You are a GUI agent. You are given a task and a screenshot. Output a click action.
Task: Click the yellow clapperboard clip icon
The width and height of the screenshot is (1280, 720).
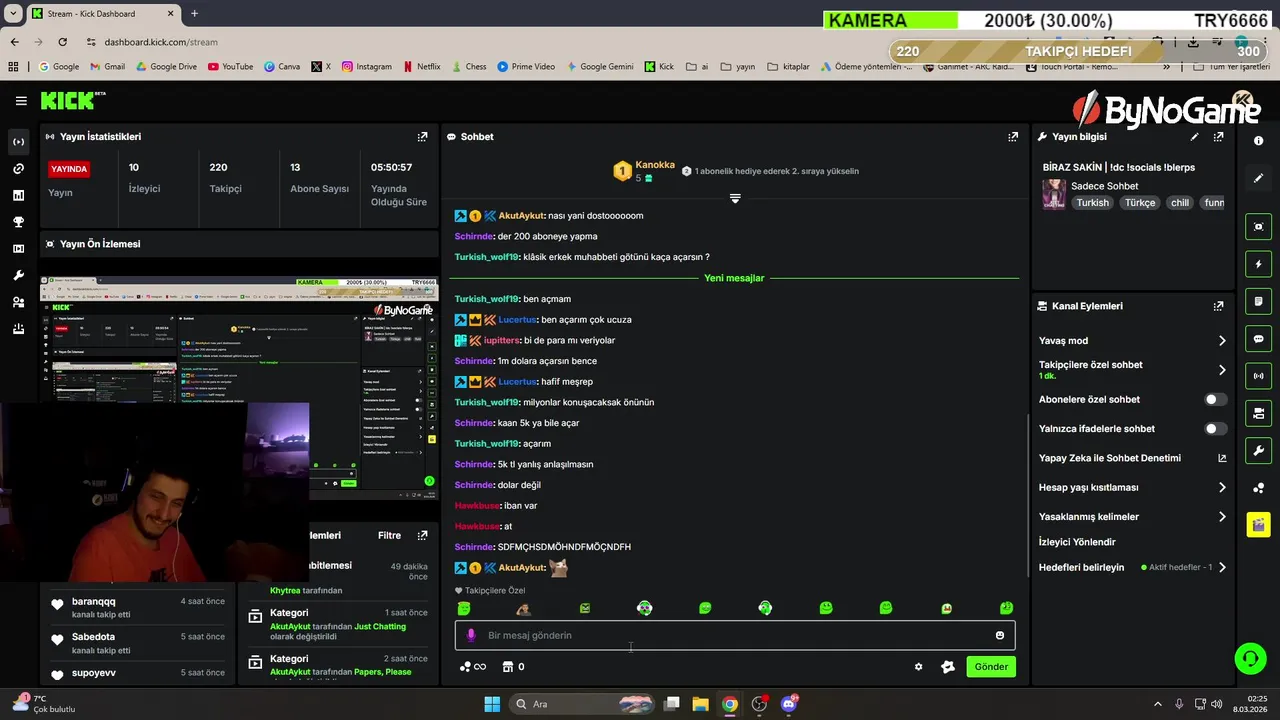(1258, 524)
